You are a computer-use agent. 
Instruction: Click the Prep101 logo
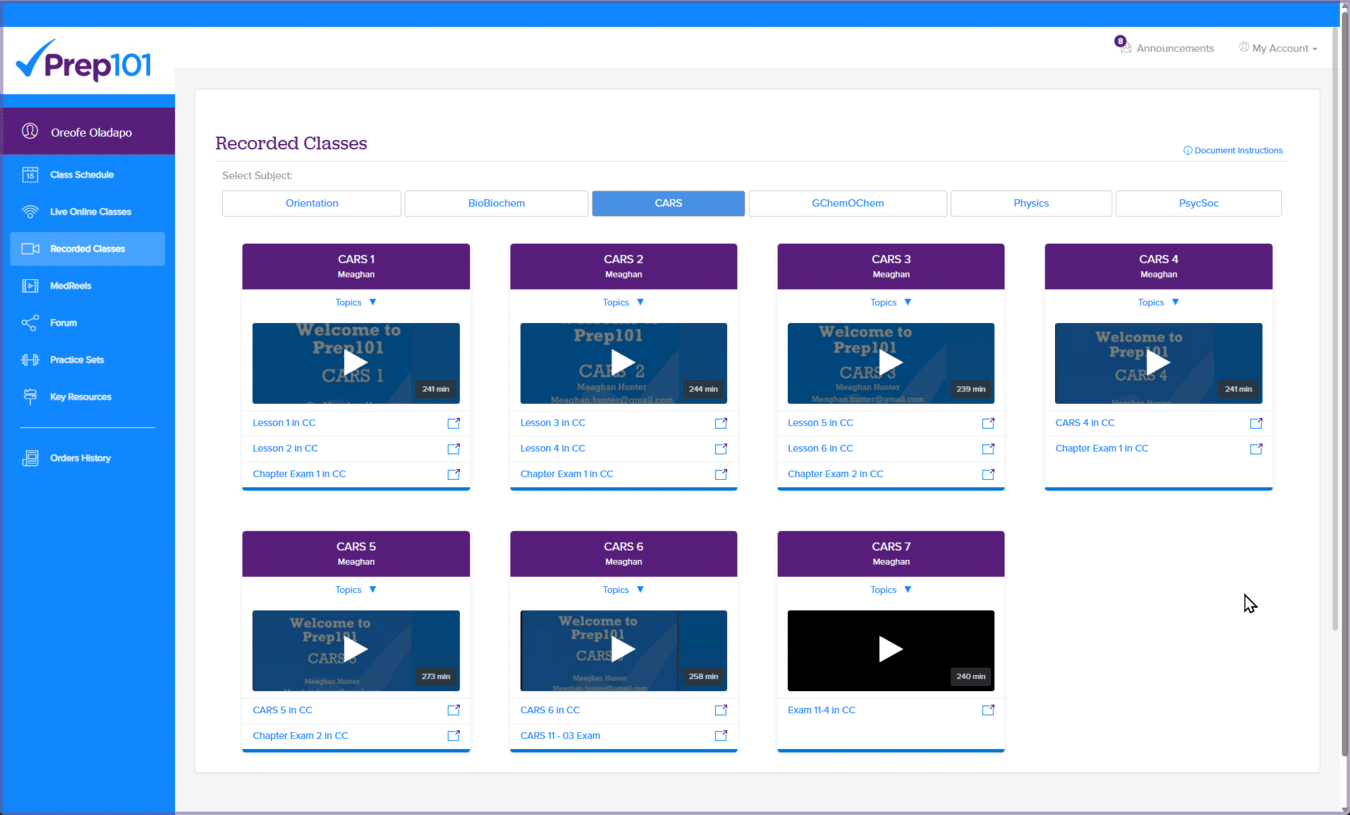tap(85, 62)
